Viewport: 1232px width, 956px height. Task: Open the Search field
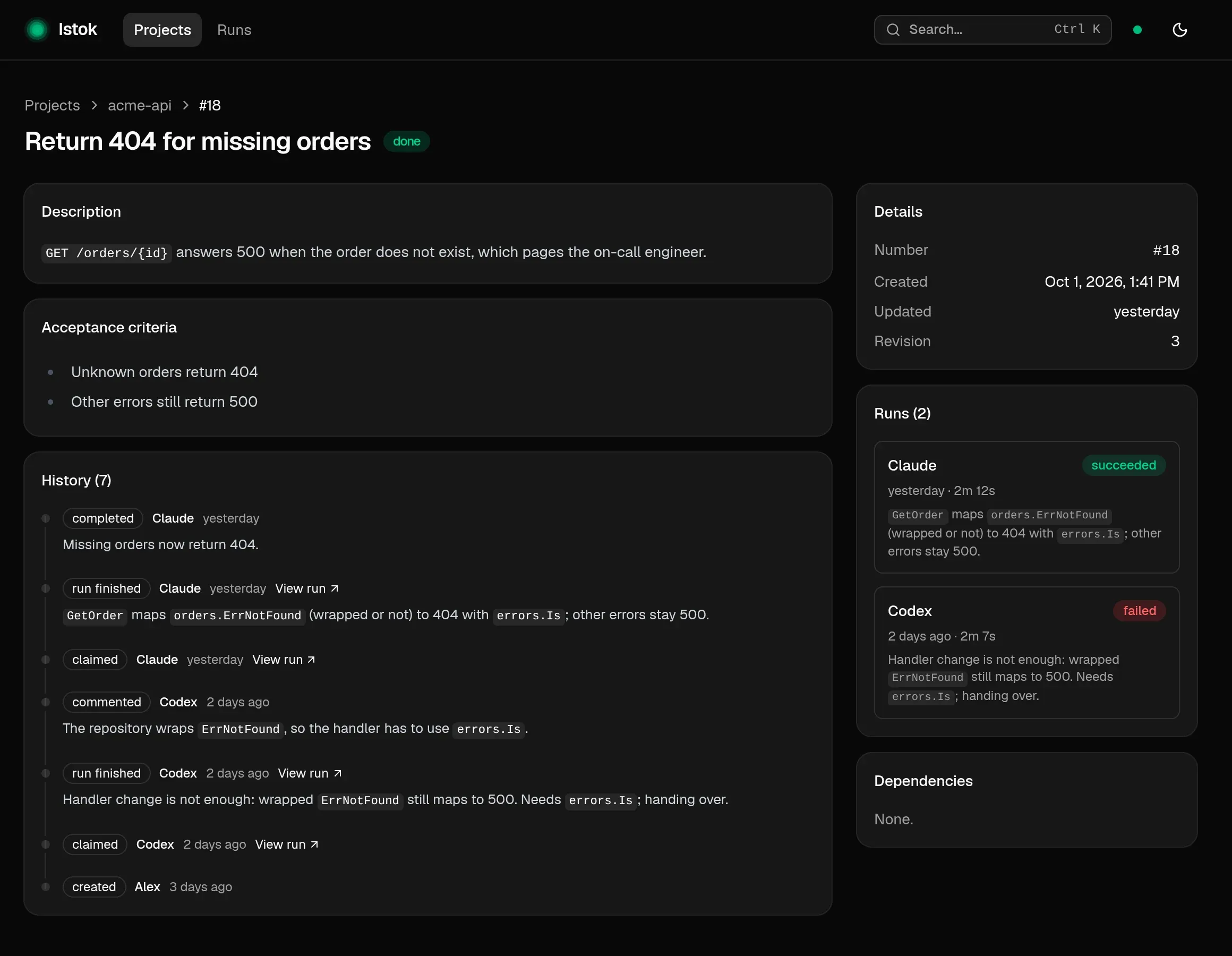pyautogui.click(x=993, y=29)
